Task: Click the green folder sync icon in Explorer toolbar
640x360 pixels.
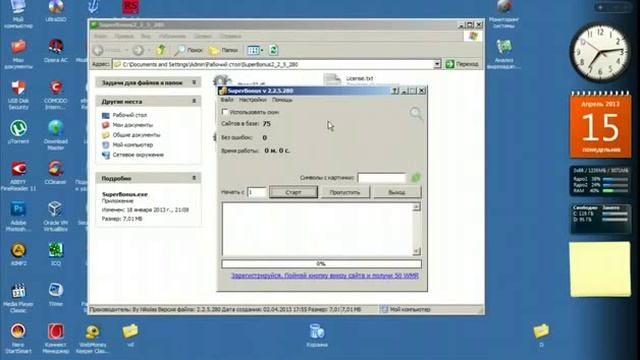Action: pos(273,50)
